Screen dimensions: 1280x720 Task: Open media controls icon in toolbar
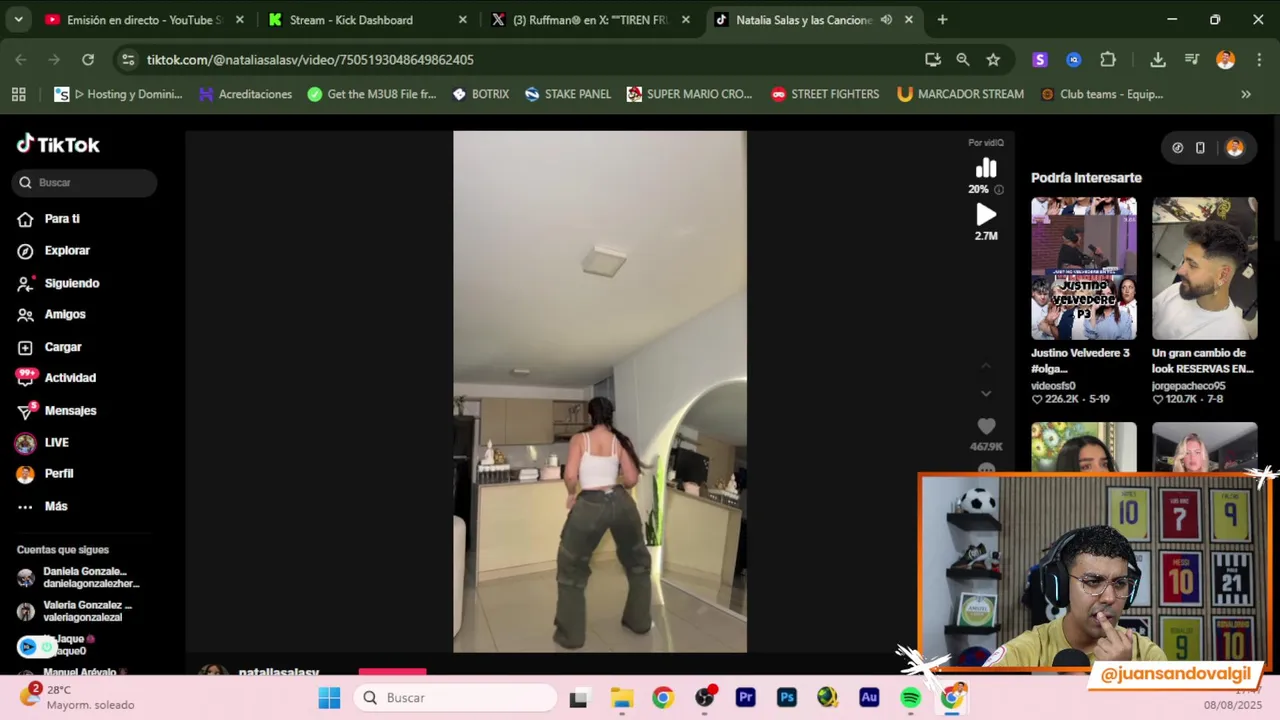pyautogui.click(x=1192, y=60)
